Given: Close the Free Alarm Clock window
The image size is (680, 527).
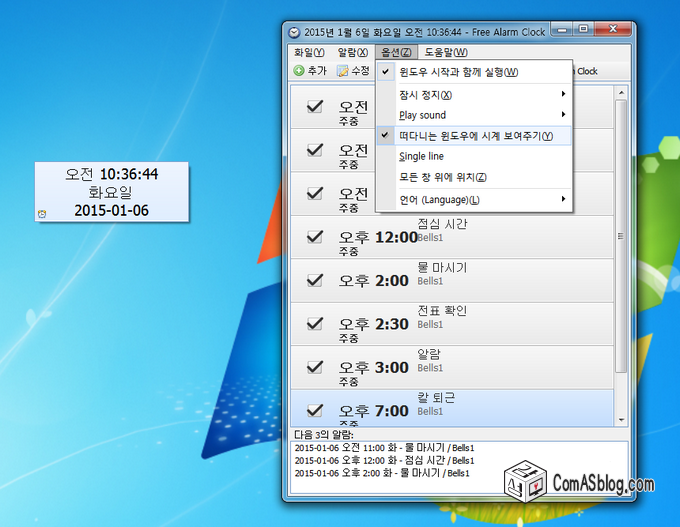Looking at the screenshot, I should [613, 29].
